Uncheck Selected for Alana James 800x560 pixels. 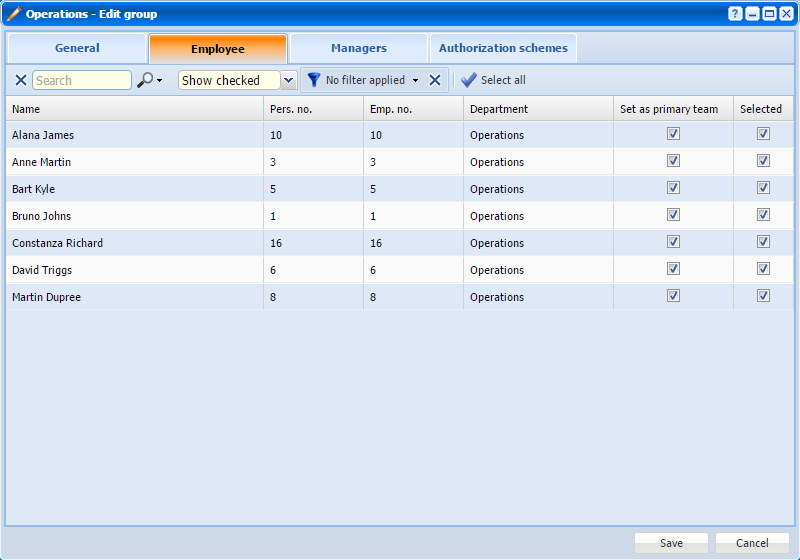tap(763, 134)
